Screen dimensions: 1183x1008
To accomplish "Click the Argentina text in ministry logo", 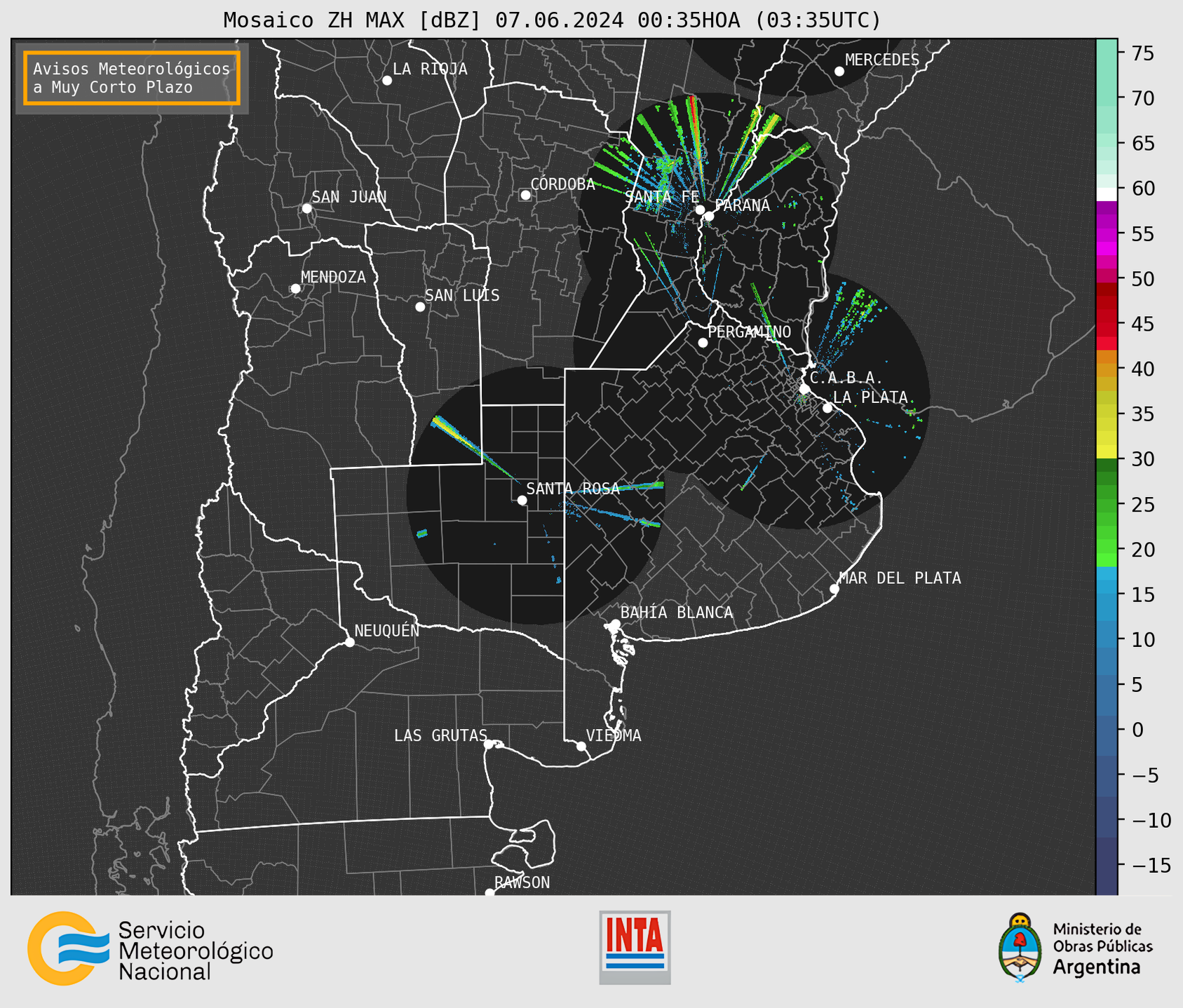I will point(1096,967).
